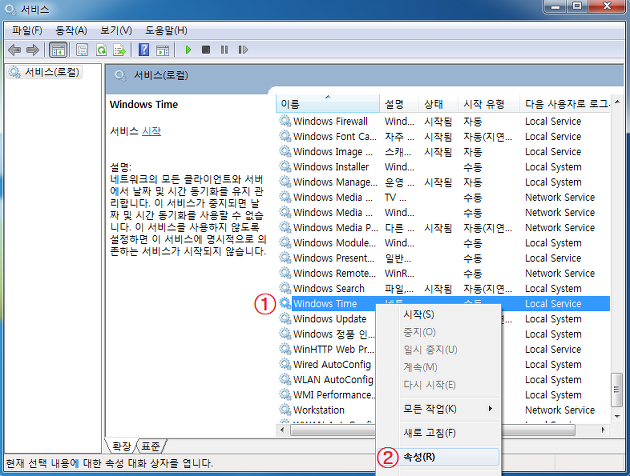Click gear icon of WLAN AutoConfig row
This screenshot has height=476, width=630.
coord(285,379)
